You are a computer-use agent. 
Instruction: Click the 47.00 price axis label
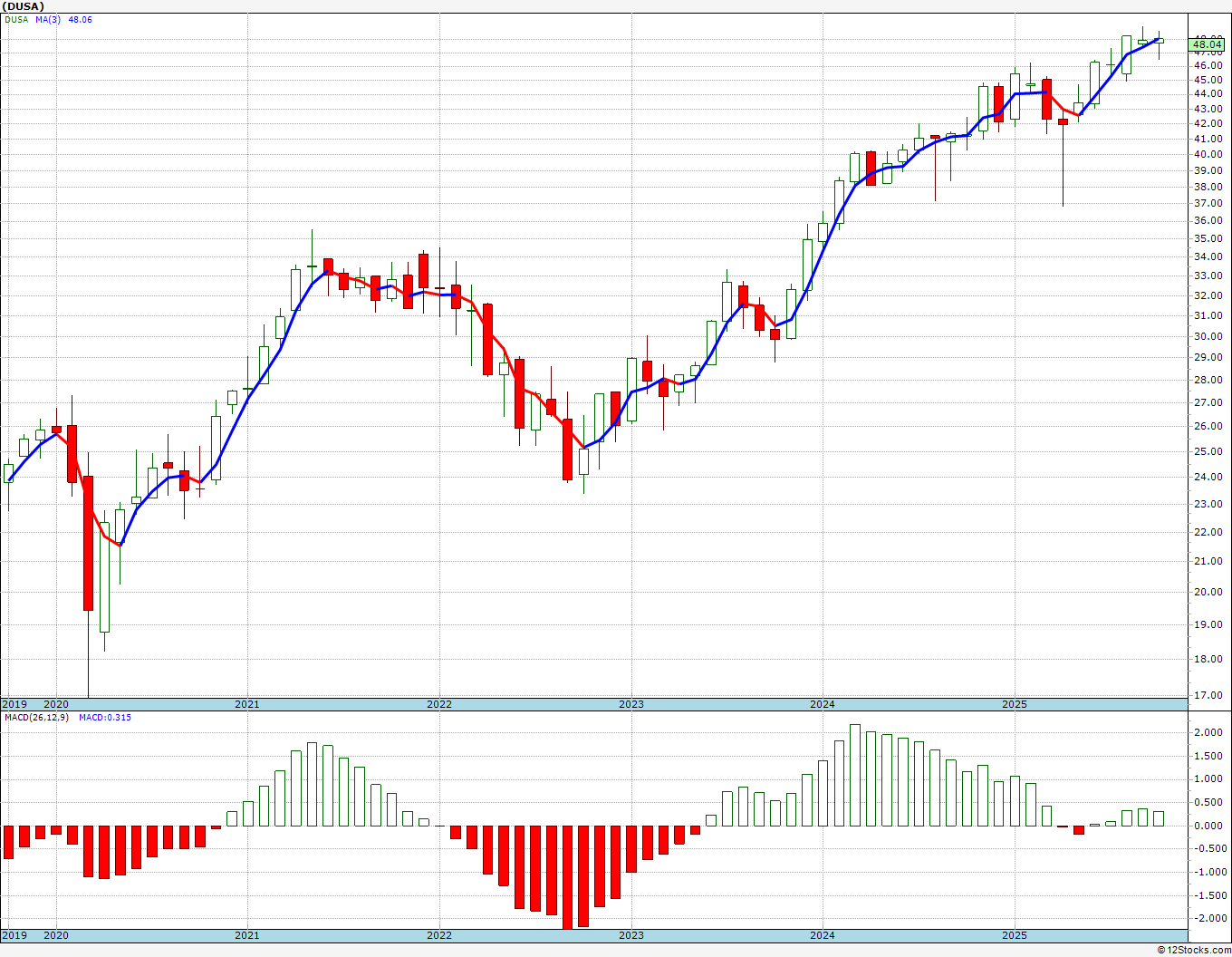(x=1208, y=53)
